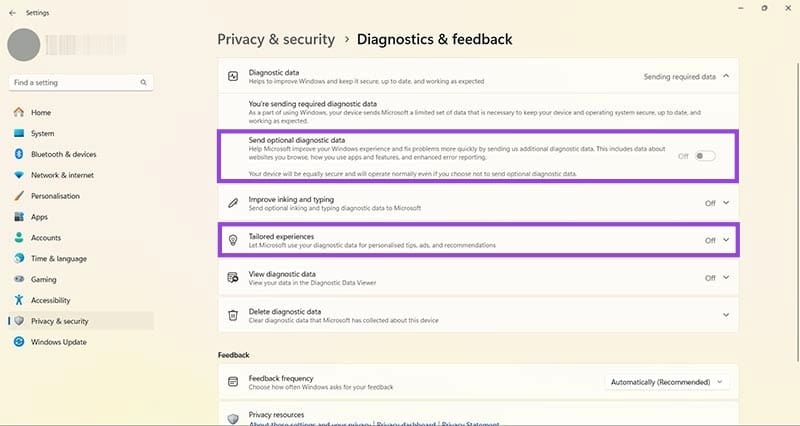
Task: Click the Bluetooth & devices icon
Action: pyautogui.click(x=19, y=154)
